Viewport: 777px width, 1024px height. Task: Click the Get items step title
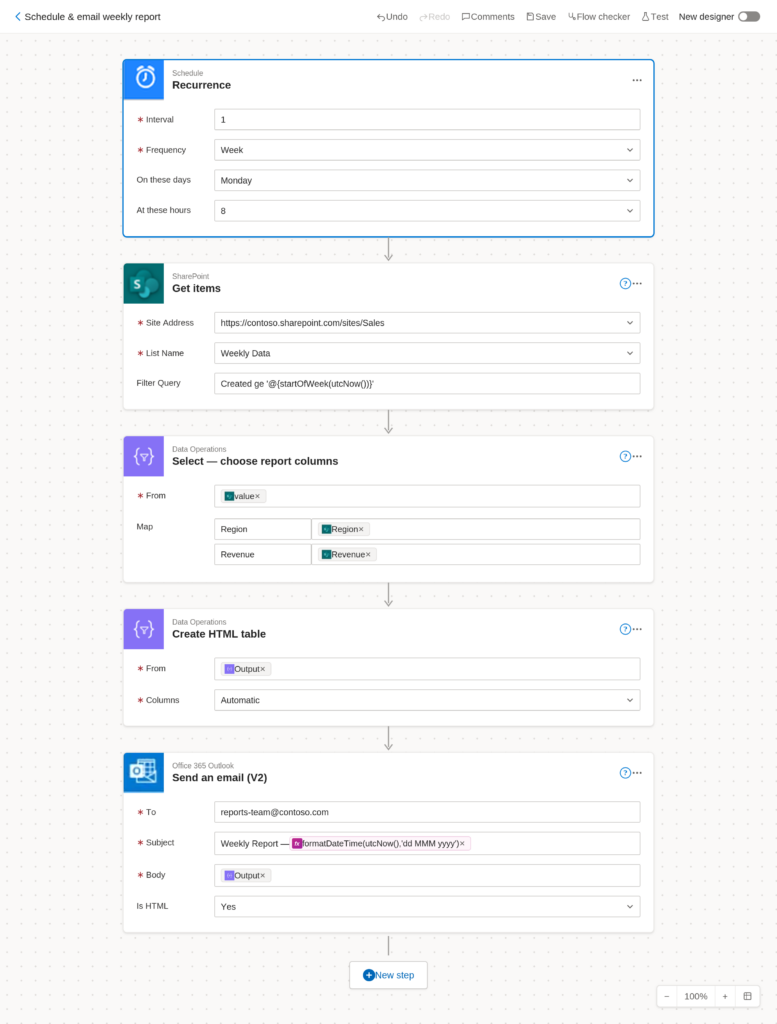pyautogui.click(x=196, y=289)
